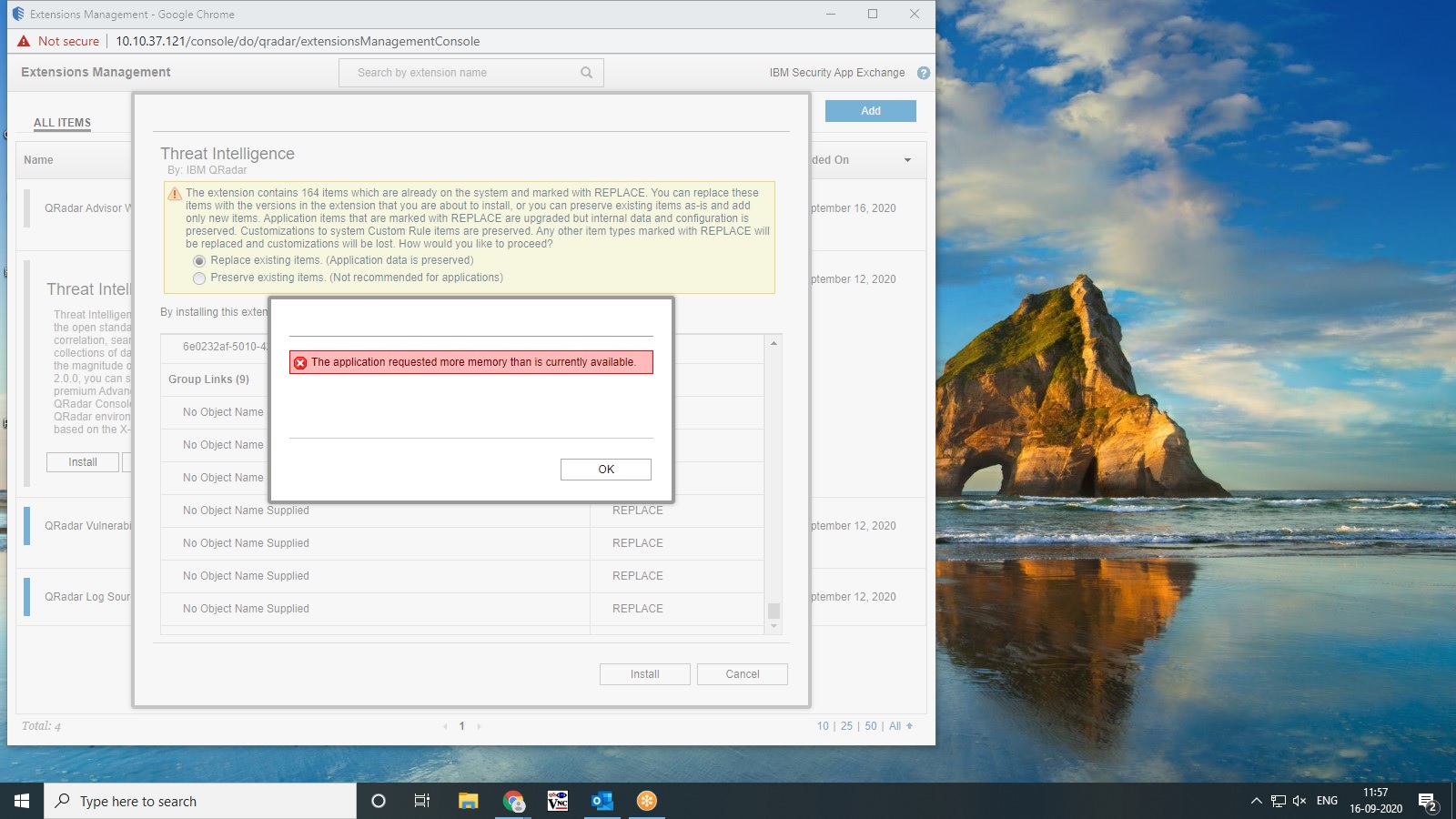Click the Not secure warning icon

[x=24, y=41]
